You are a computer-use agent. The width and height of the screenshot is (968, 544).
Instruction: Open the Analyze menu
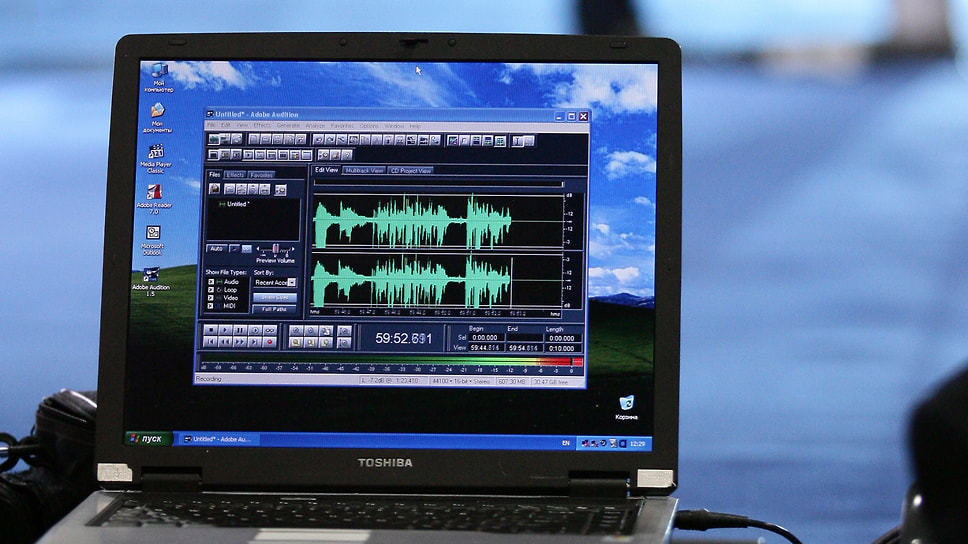click(315, 125)
